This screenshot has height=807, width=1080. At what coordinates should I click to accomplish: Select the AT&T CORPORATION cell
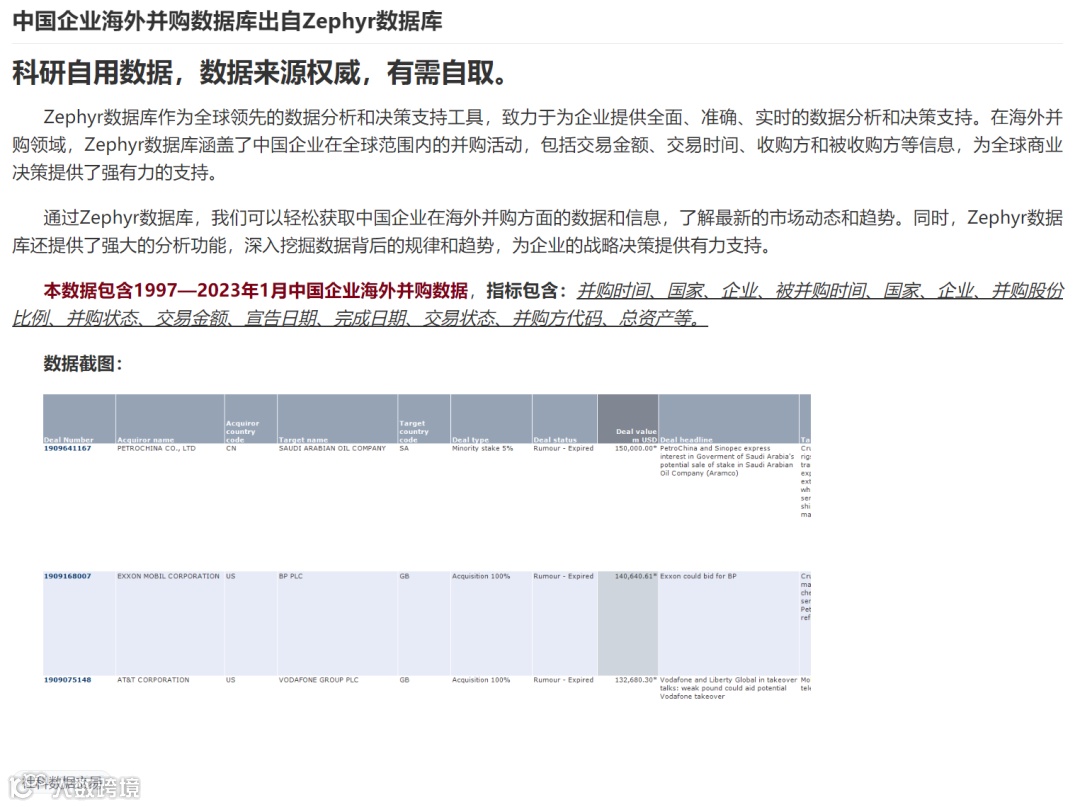(153, 680)
